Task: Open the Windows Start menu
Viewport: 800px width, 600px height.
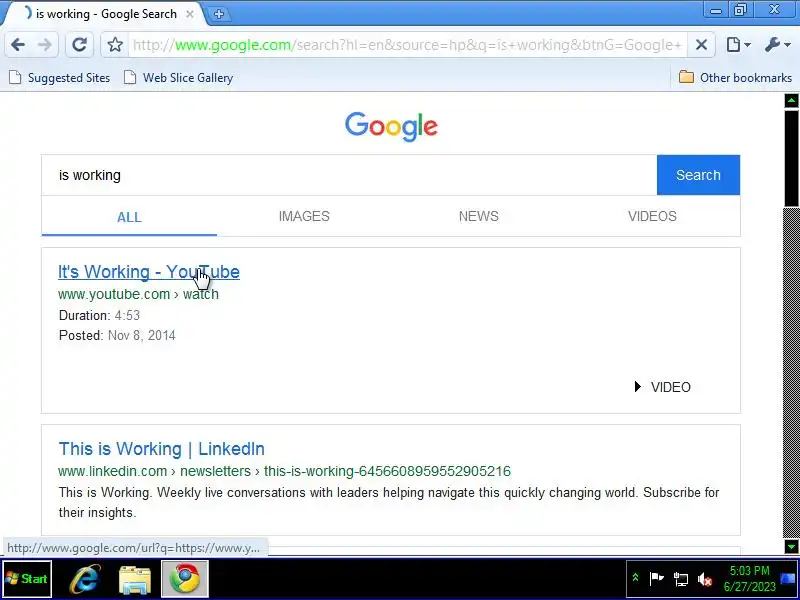Action: [x=27, y=579]
